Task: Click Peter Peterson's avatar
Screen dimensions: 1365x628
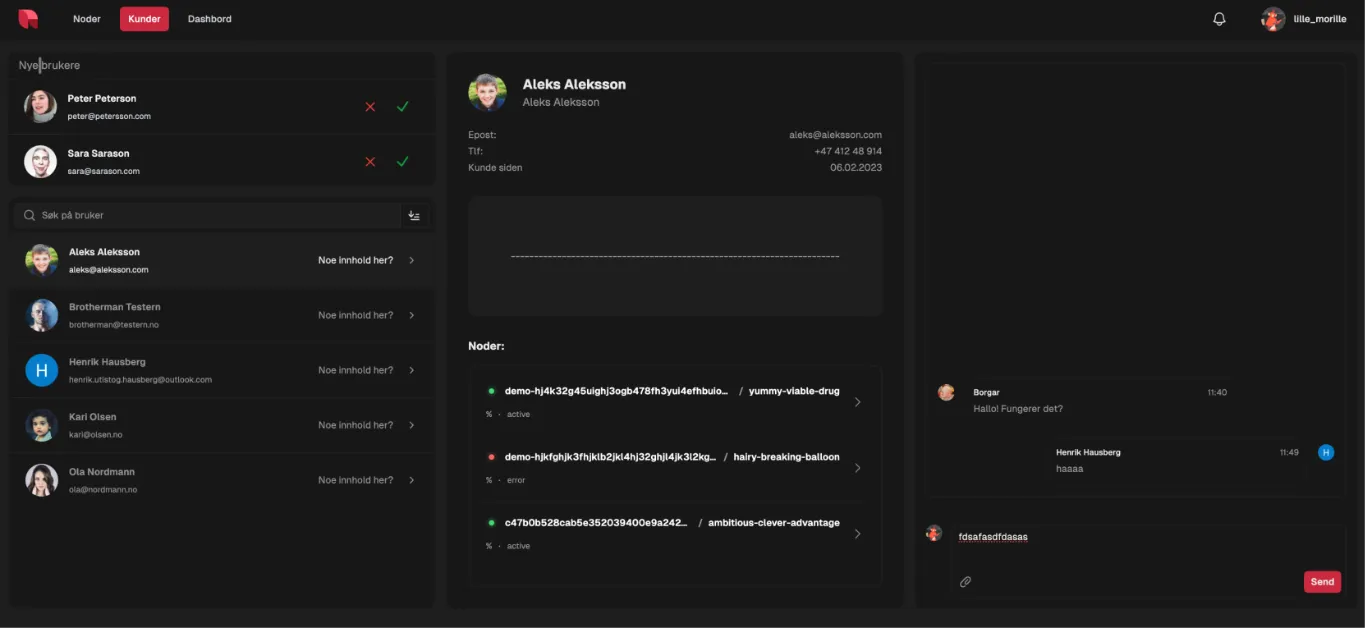Action: (x=41, y=106)
